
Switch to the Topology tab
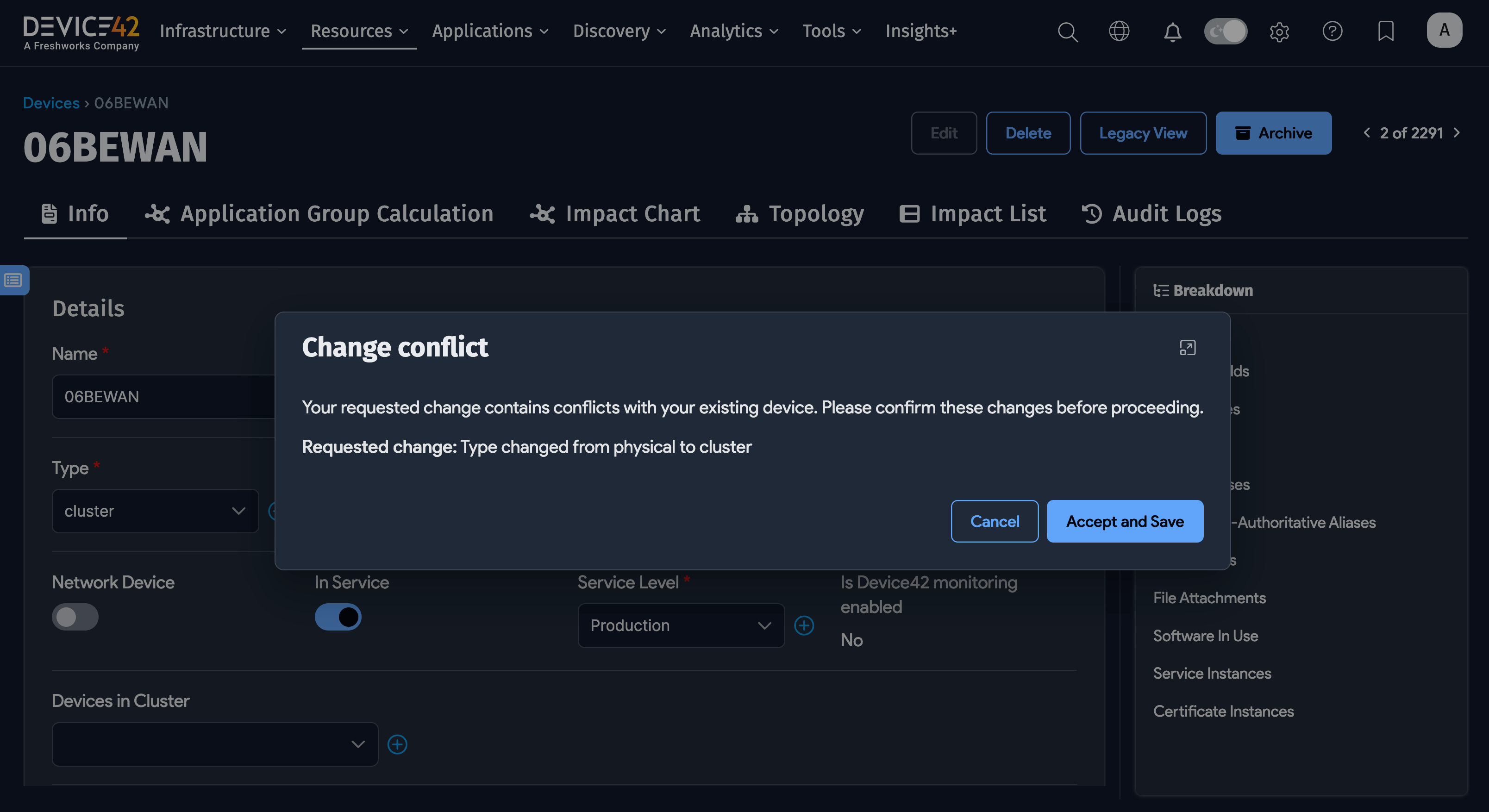click(x=800, y=213)
